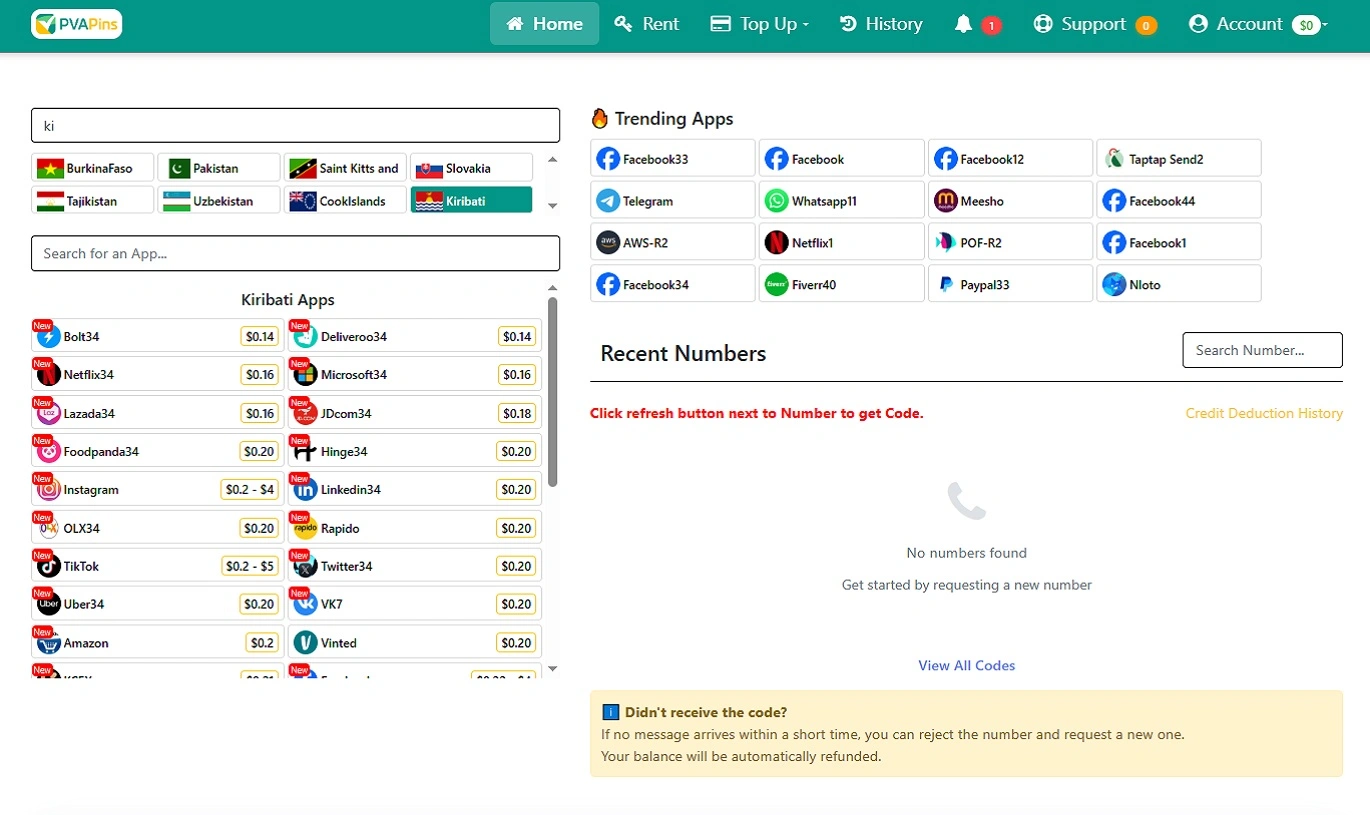
Task: Expand the Top Up dropdown menu
Action: coord(760,24)
